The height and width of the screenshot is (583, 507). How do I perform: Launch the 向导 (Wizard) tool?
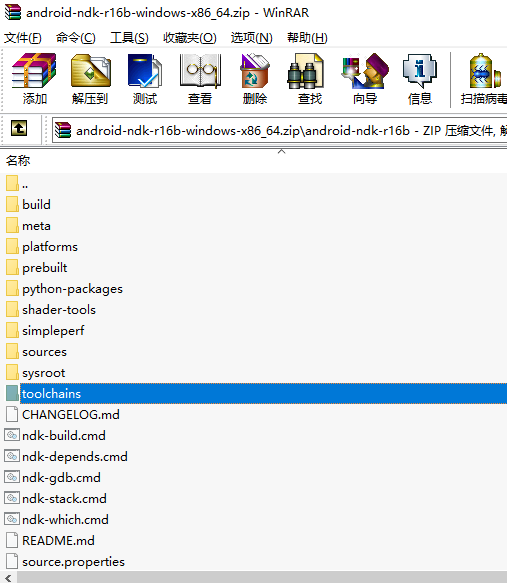[x=365, y=79]
